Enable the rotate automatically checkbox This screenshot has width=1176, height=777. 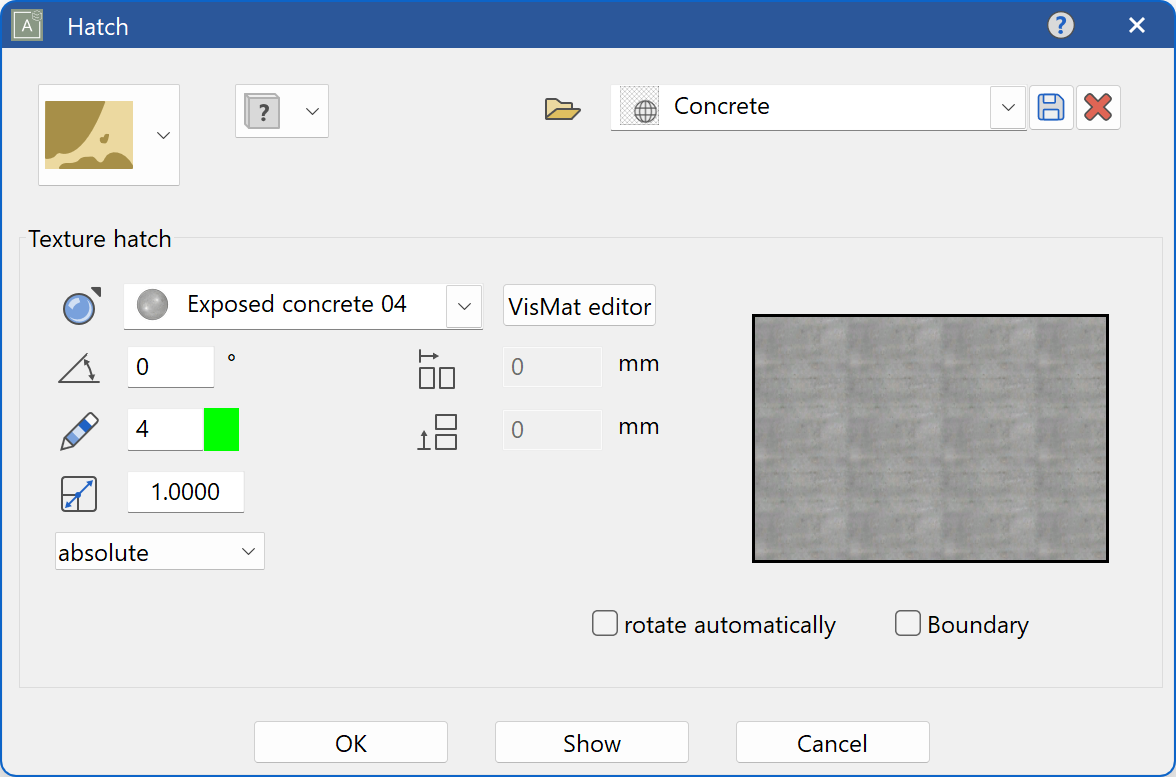pos(604,624)
